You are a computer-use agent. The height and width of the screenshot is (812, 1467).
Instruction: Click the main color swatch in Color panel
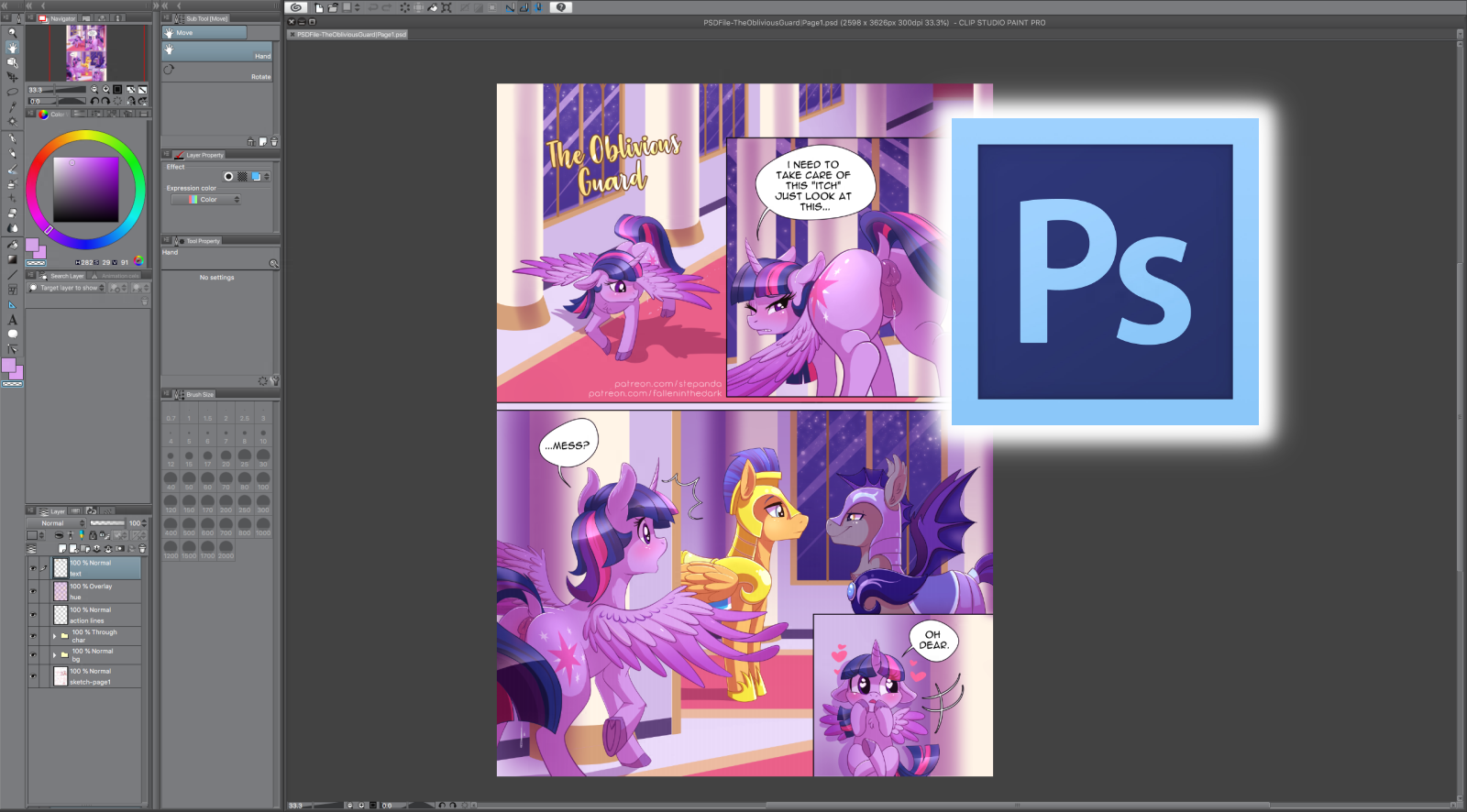point(32,246)
